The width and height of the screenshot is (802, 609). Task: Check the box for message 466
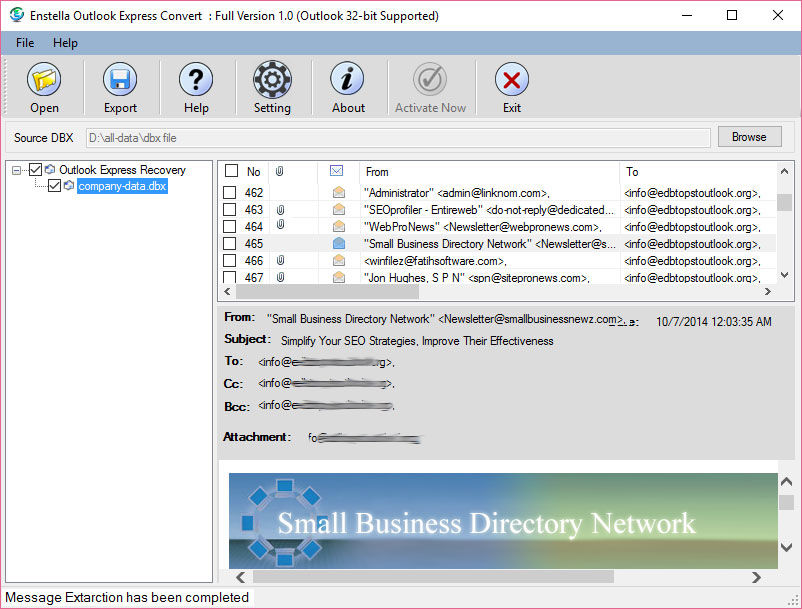(x=230, y=261)
